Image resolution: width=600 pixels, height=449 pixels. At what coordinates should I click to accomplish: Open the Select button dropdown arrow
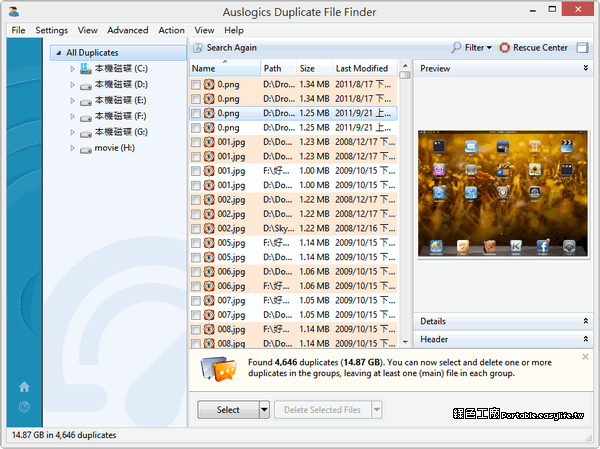pos(264,410)
